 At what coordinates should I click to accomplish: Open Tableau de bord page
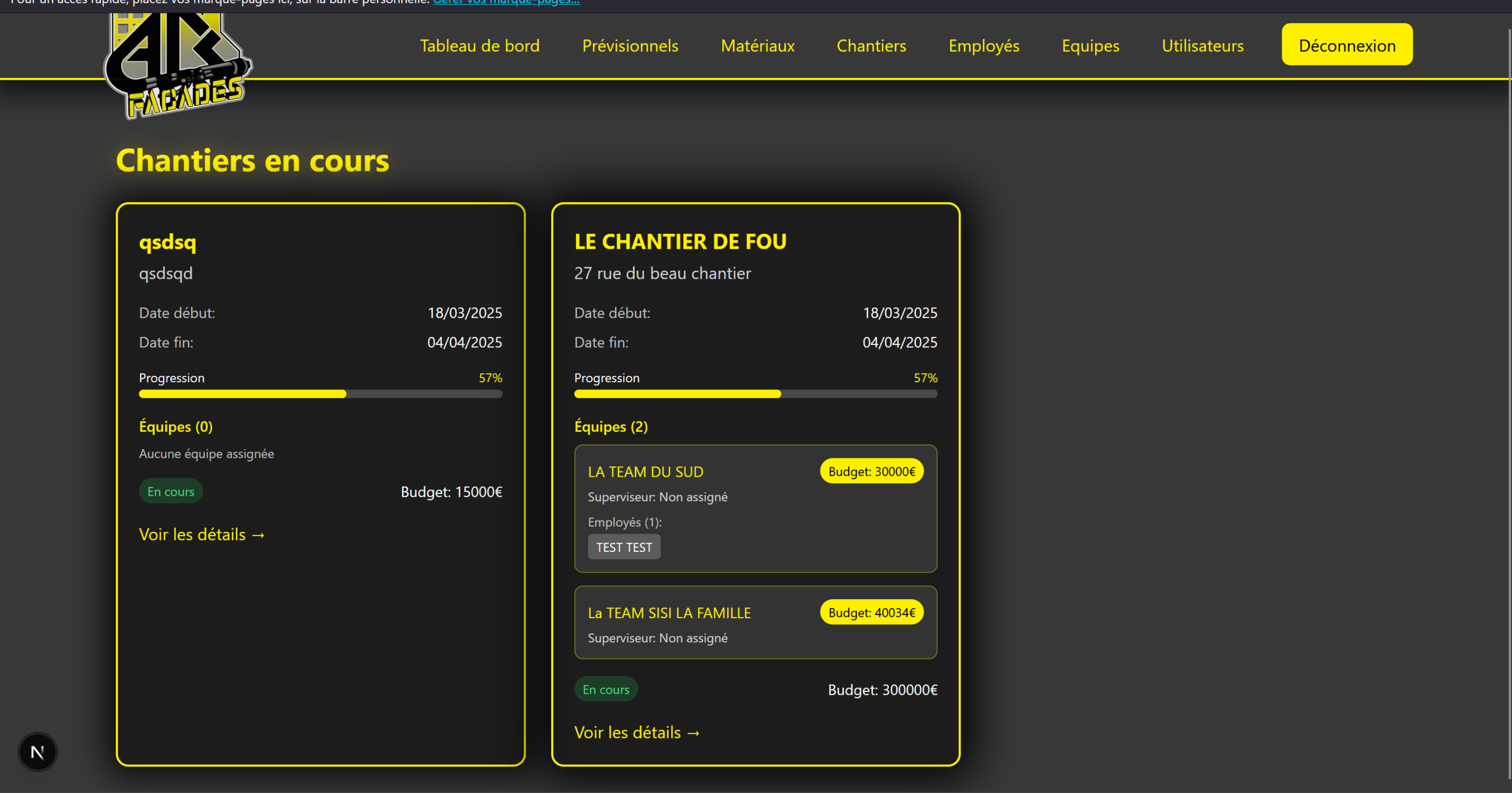point(480,45)
